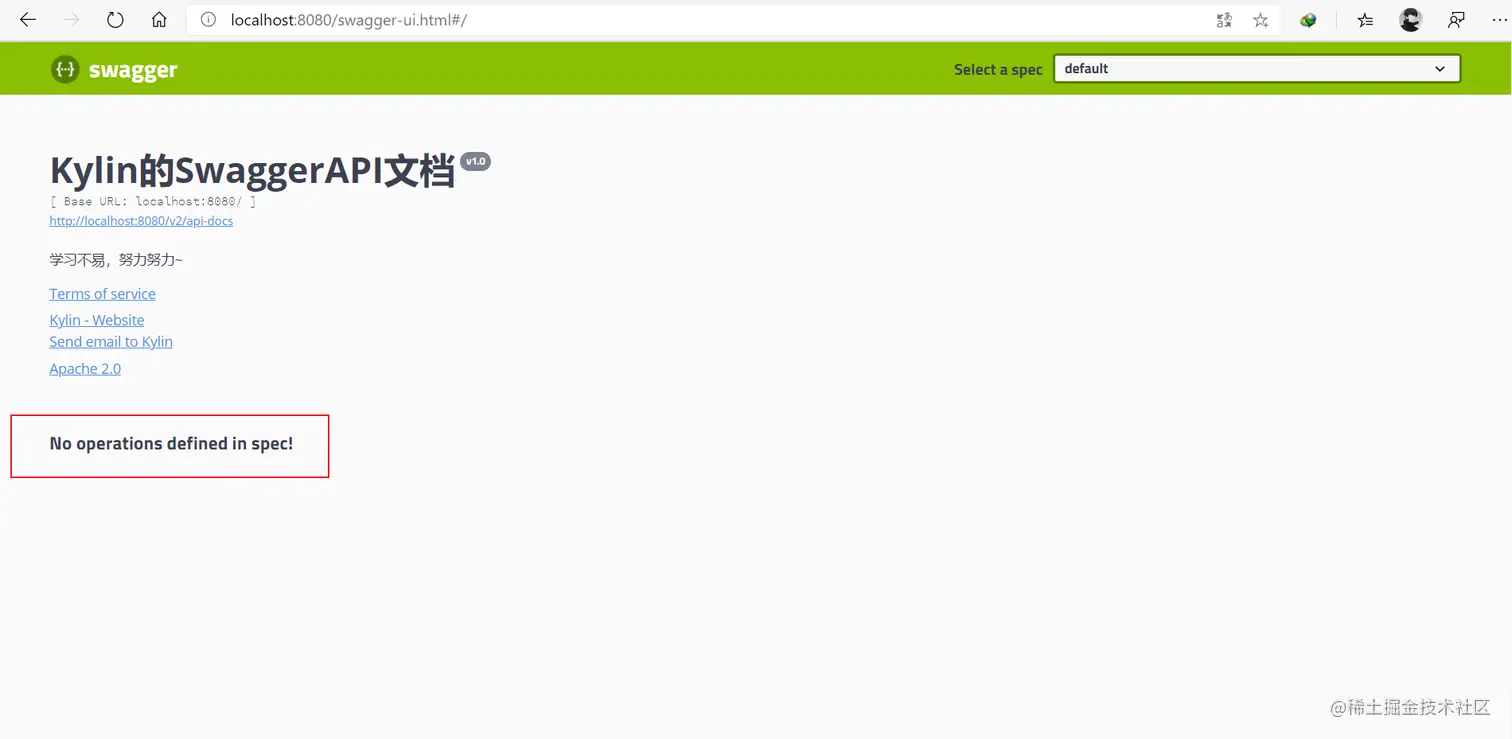1512x739 pixels.
Task: Click the feedback person icon
Action: 1456,20
